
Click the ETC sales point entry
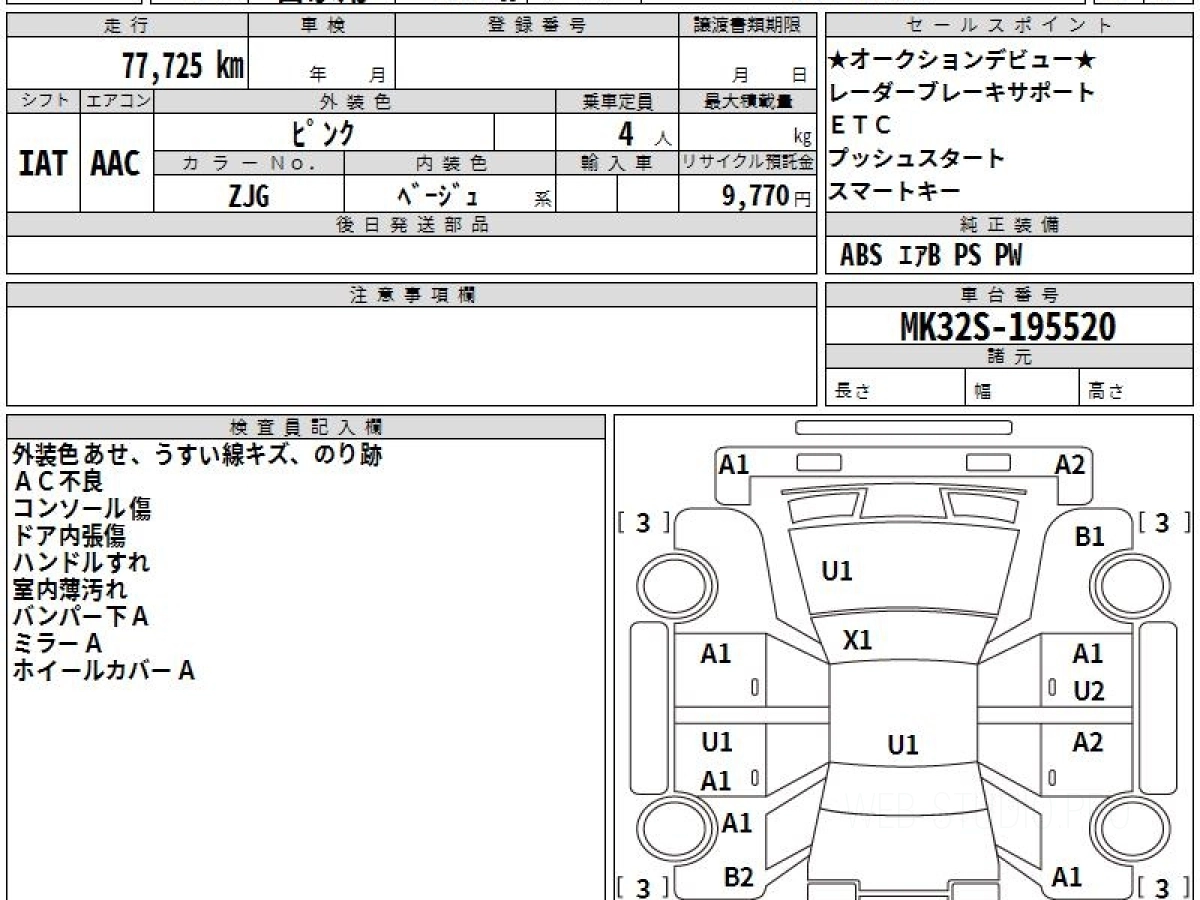[x=860, y=126]
